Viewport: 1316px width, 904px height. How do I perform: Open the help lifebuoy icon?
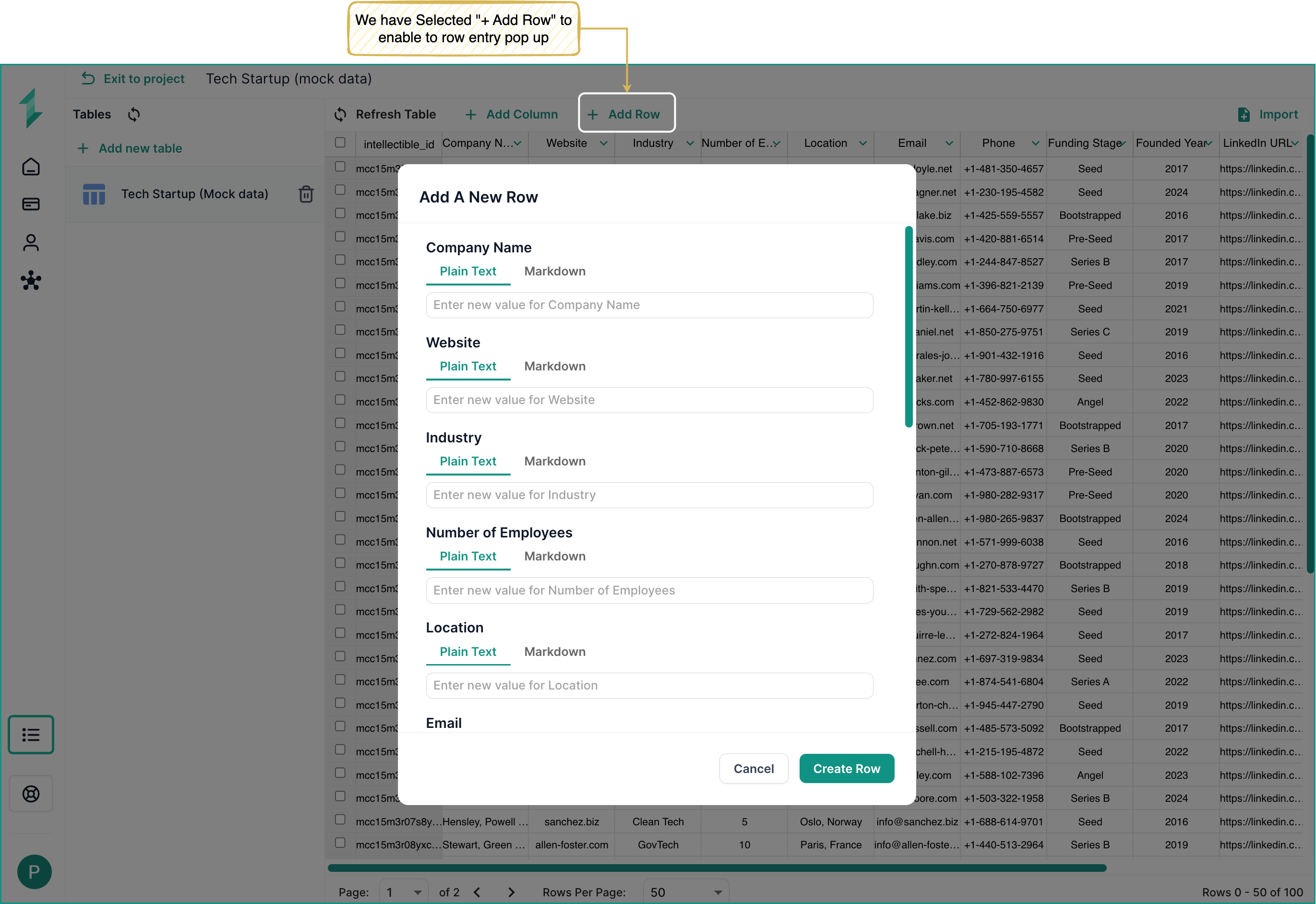click(x=31, y=794)
